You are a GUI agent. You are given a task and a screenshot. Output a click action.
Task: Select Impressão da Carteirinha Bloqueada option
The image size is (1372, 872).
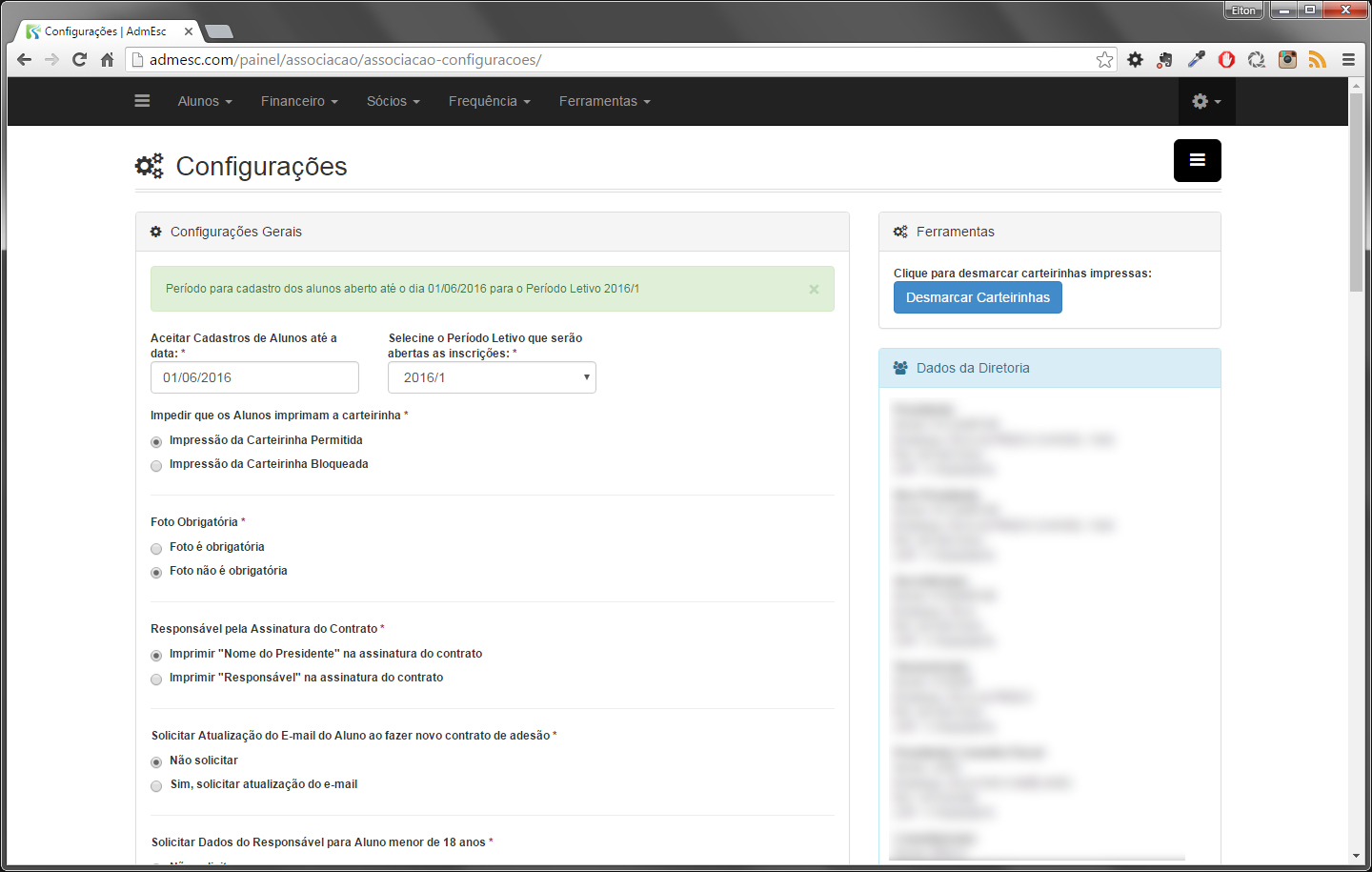click(x=156, y=466)
